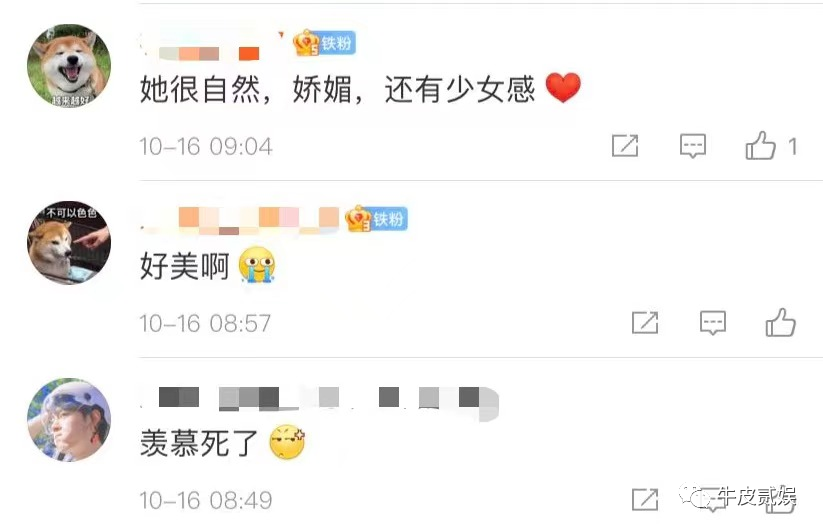
Task: Open the 不可以色色 dog avatar
Action: click(x=69, y=242)
